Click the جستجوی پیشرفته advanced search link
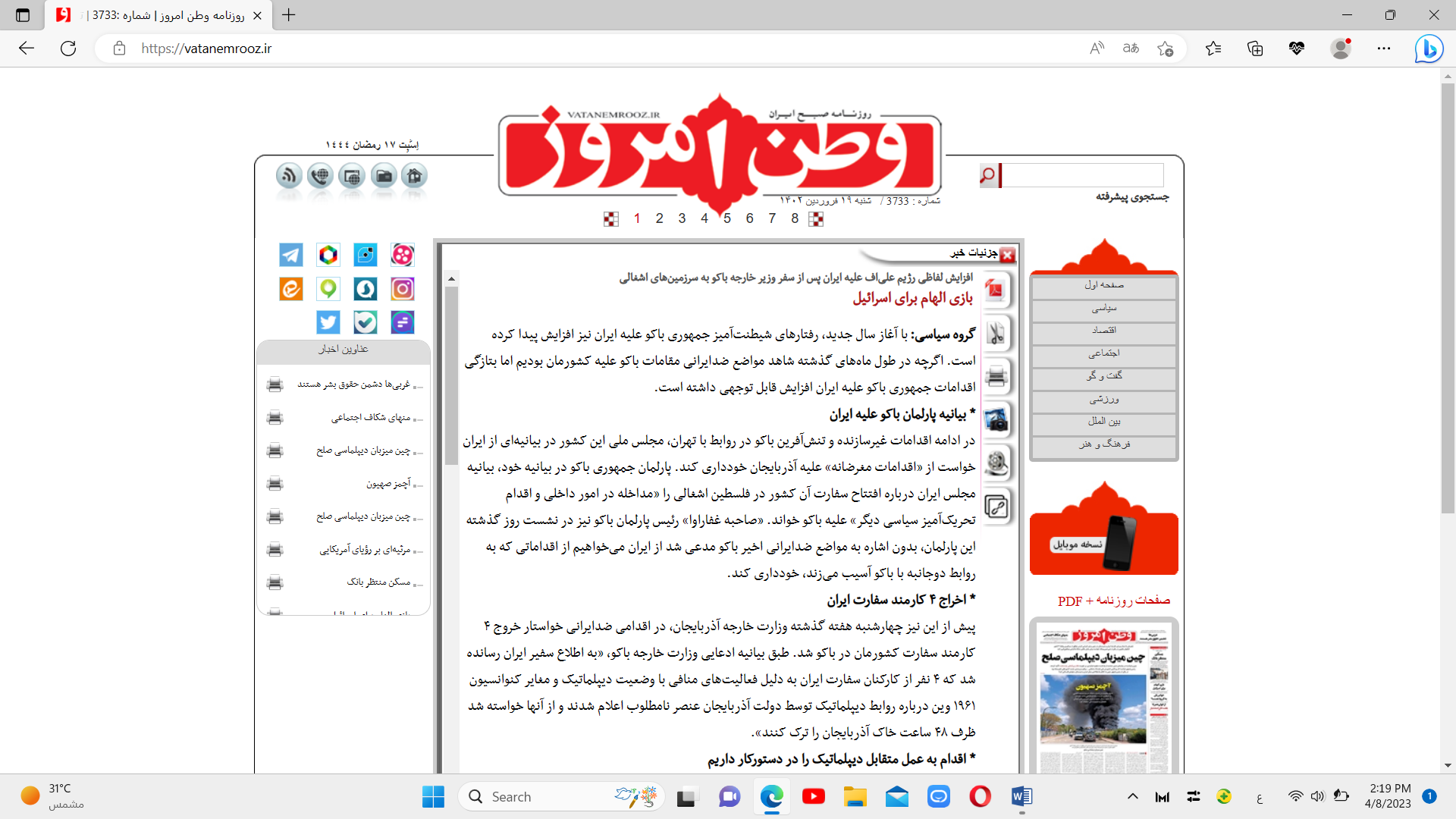Viewport: 1456px width, 819px height. (1131, 197)
